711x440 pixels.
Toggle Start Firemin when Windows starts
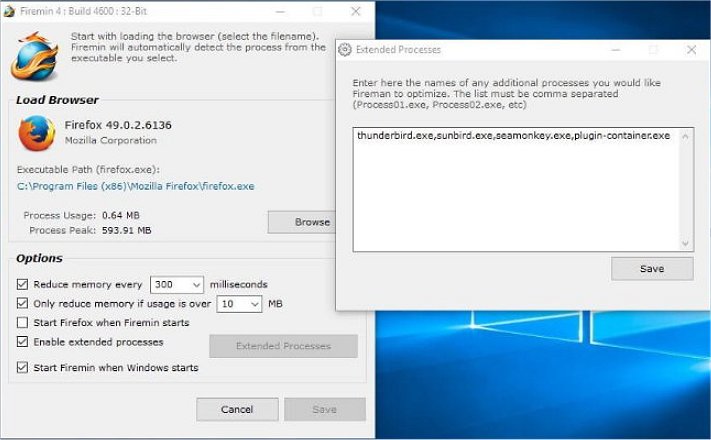[22, 367]
